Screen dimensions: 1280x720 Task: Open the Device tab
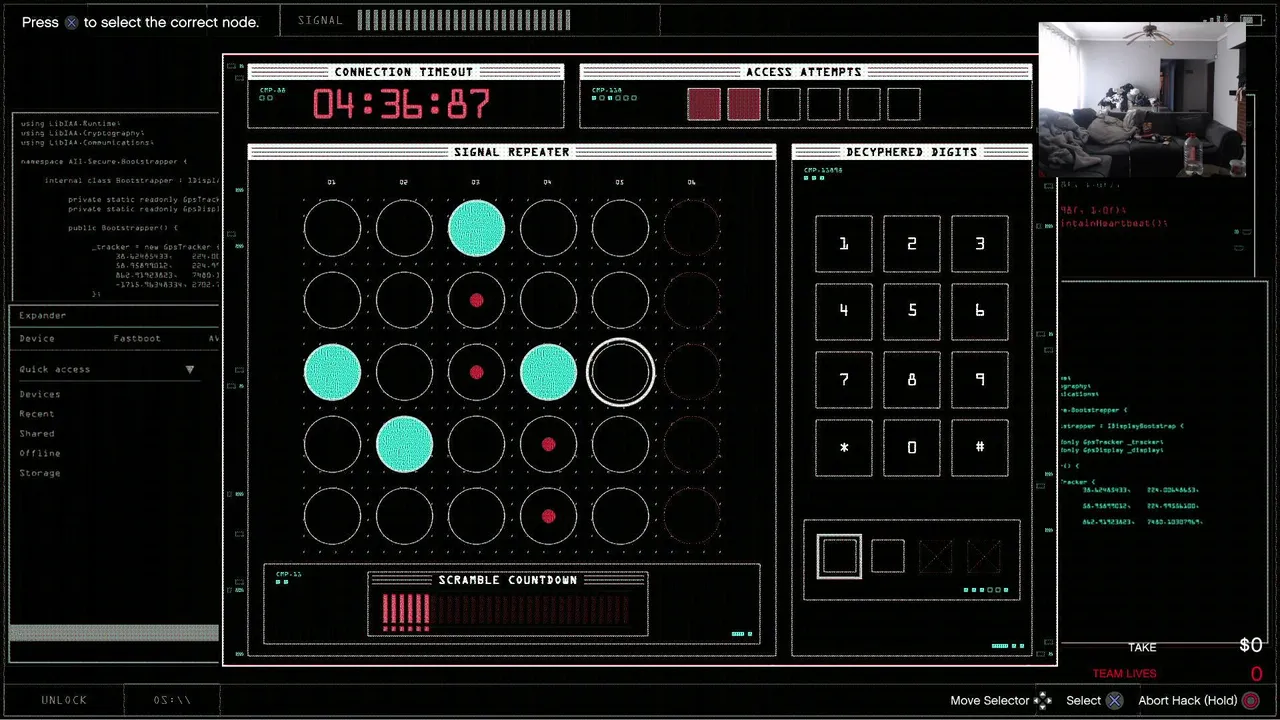point(37,339)
